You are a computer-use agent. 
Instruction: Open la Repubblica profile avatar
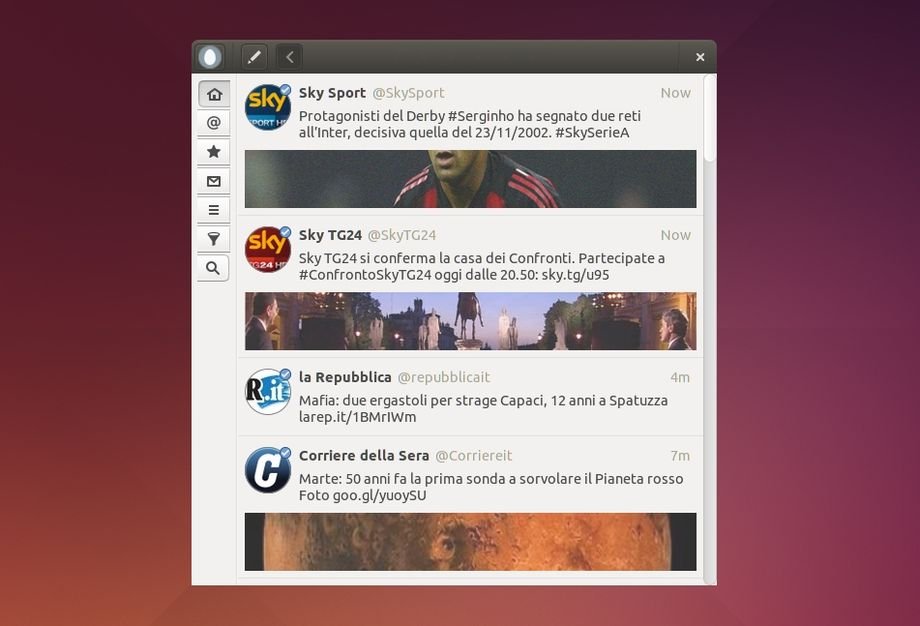pyautogui.click(x=267, y=392)
